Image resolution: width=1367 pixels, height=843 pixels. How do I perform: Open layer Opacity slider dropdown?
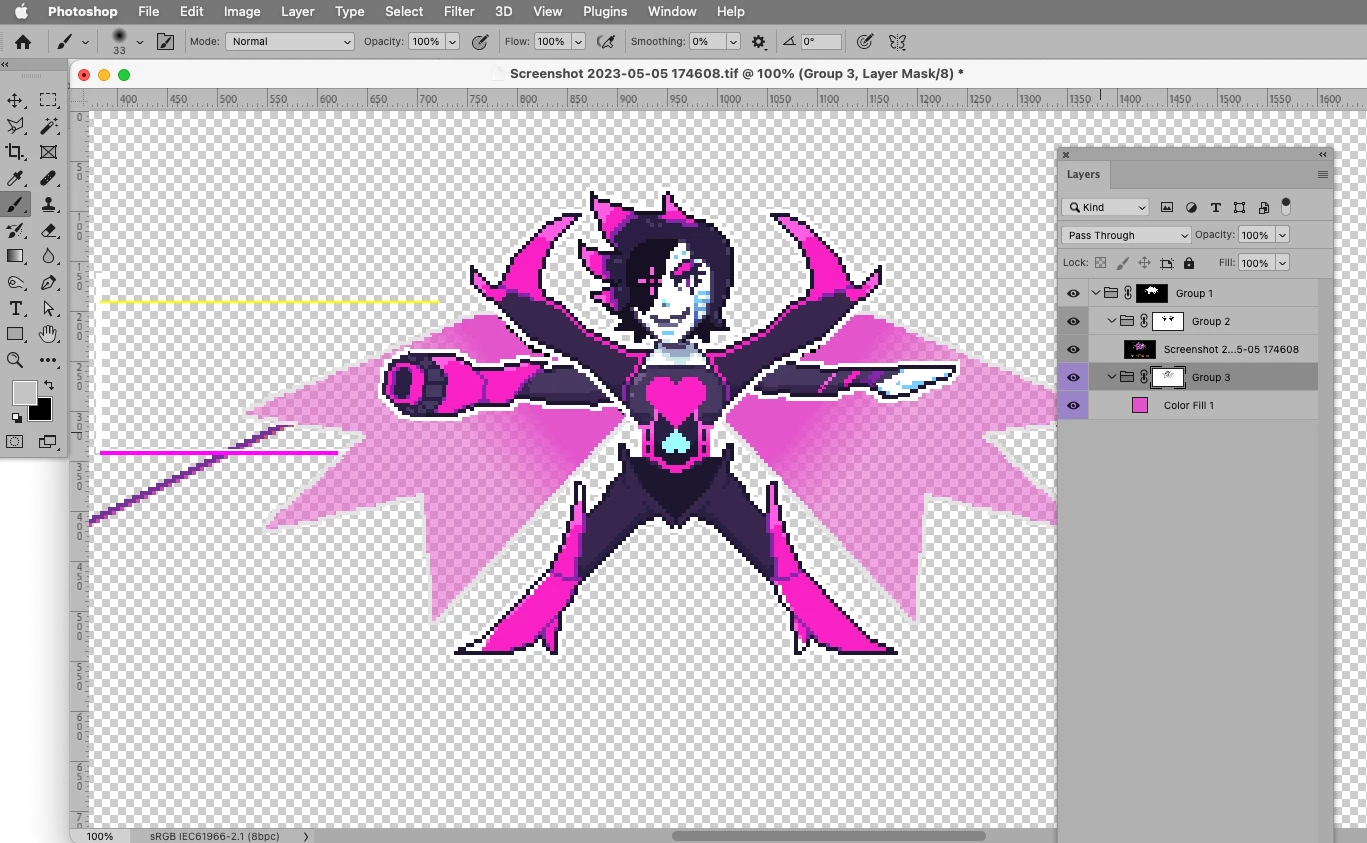click(1282, 235)
